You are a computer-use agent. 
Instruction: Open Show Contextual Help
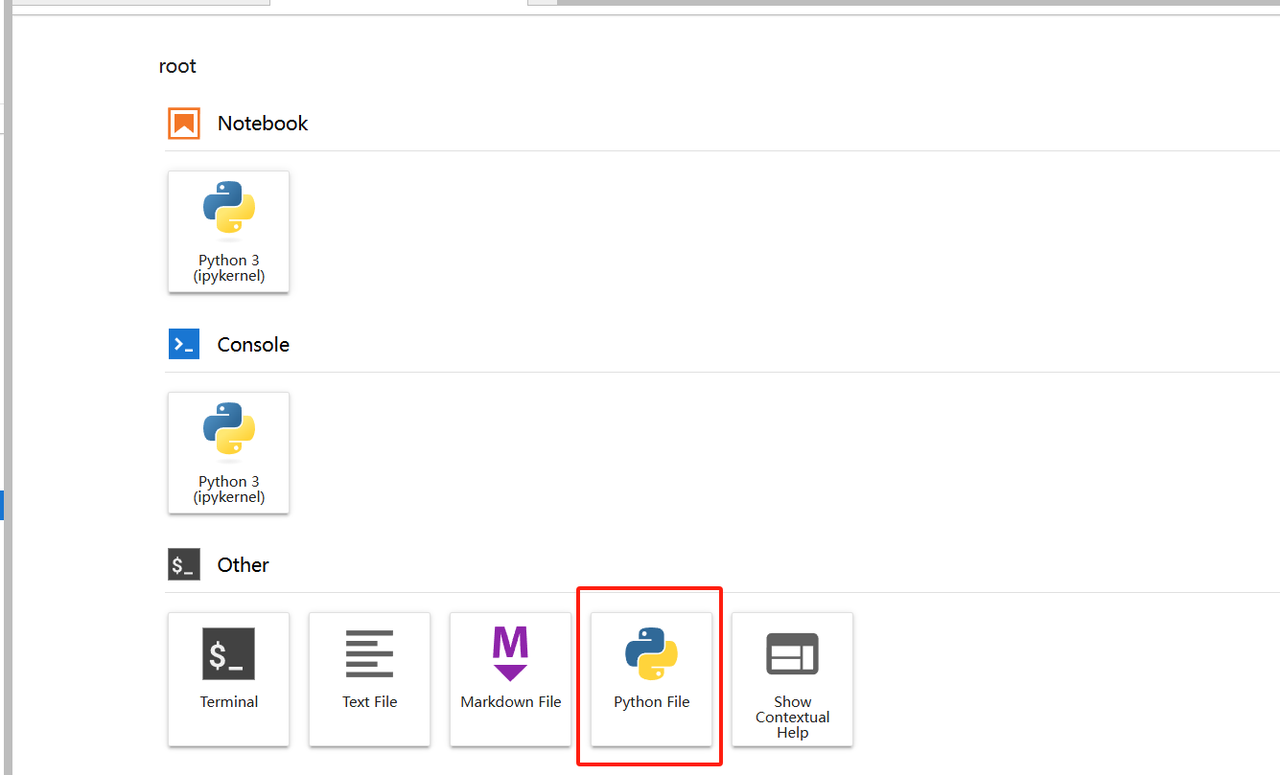(792, 678)
